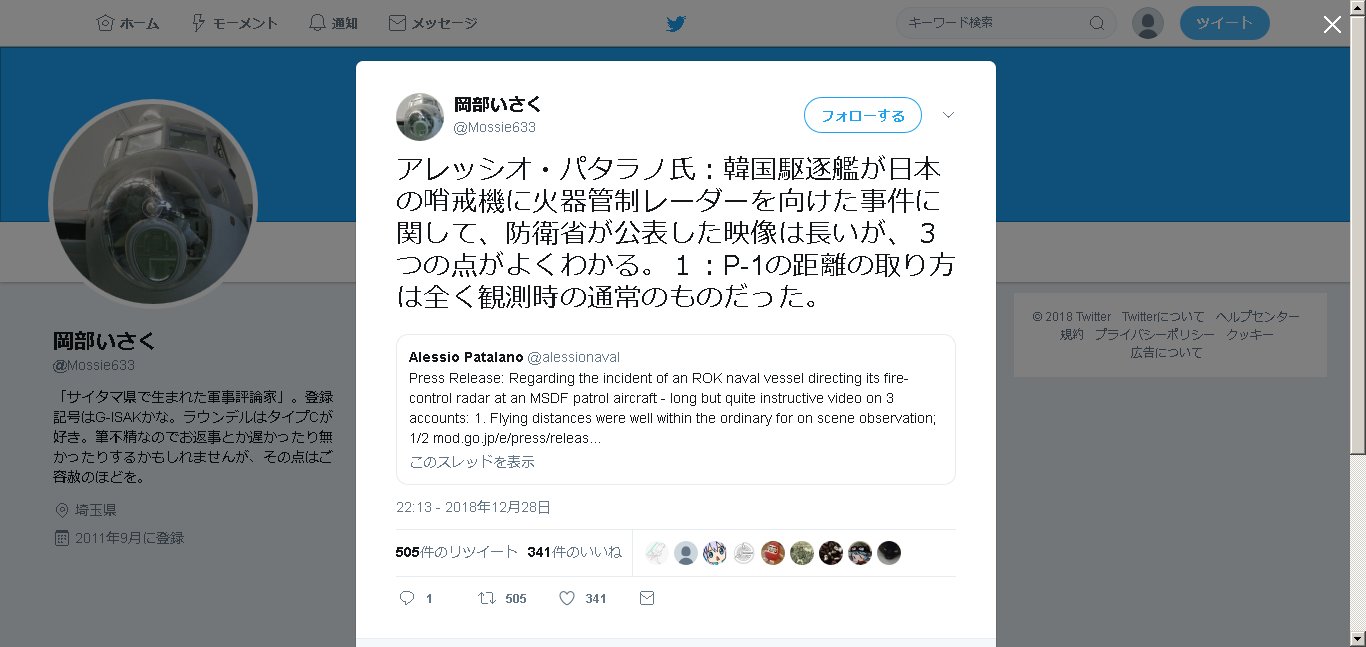
Task: Click the フォローする button
Action: coord(863,115)
